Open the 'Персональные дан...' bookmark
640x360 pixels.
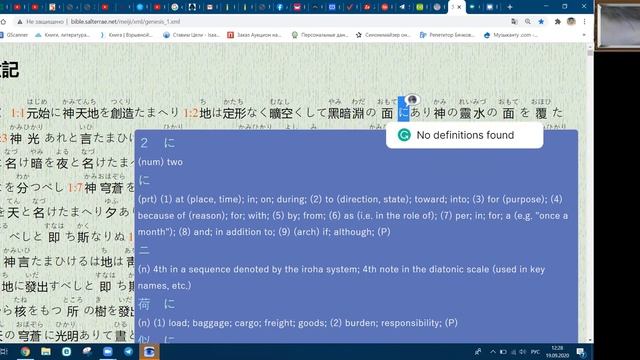(320, 35)
